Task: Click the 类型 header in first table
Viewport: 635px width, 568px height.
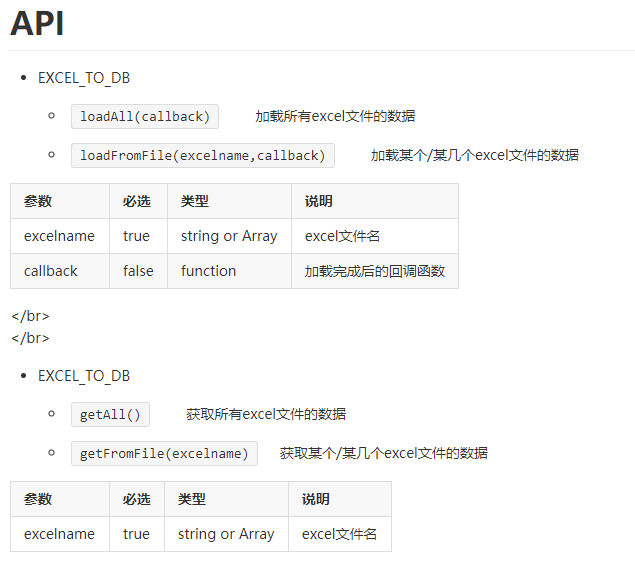Action: (x=195, y=201)
